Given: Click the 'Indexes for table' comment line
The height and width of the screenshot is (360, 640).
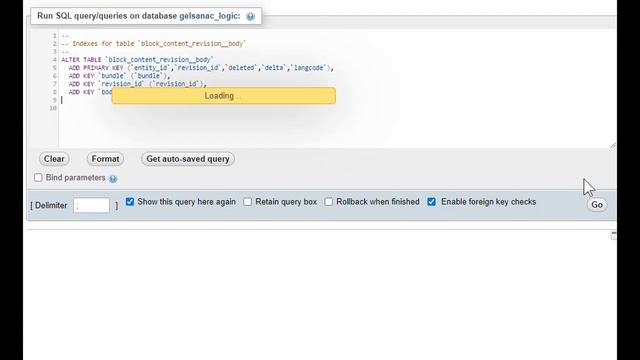Looking at the screenshot, I should point(153,44).
